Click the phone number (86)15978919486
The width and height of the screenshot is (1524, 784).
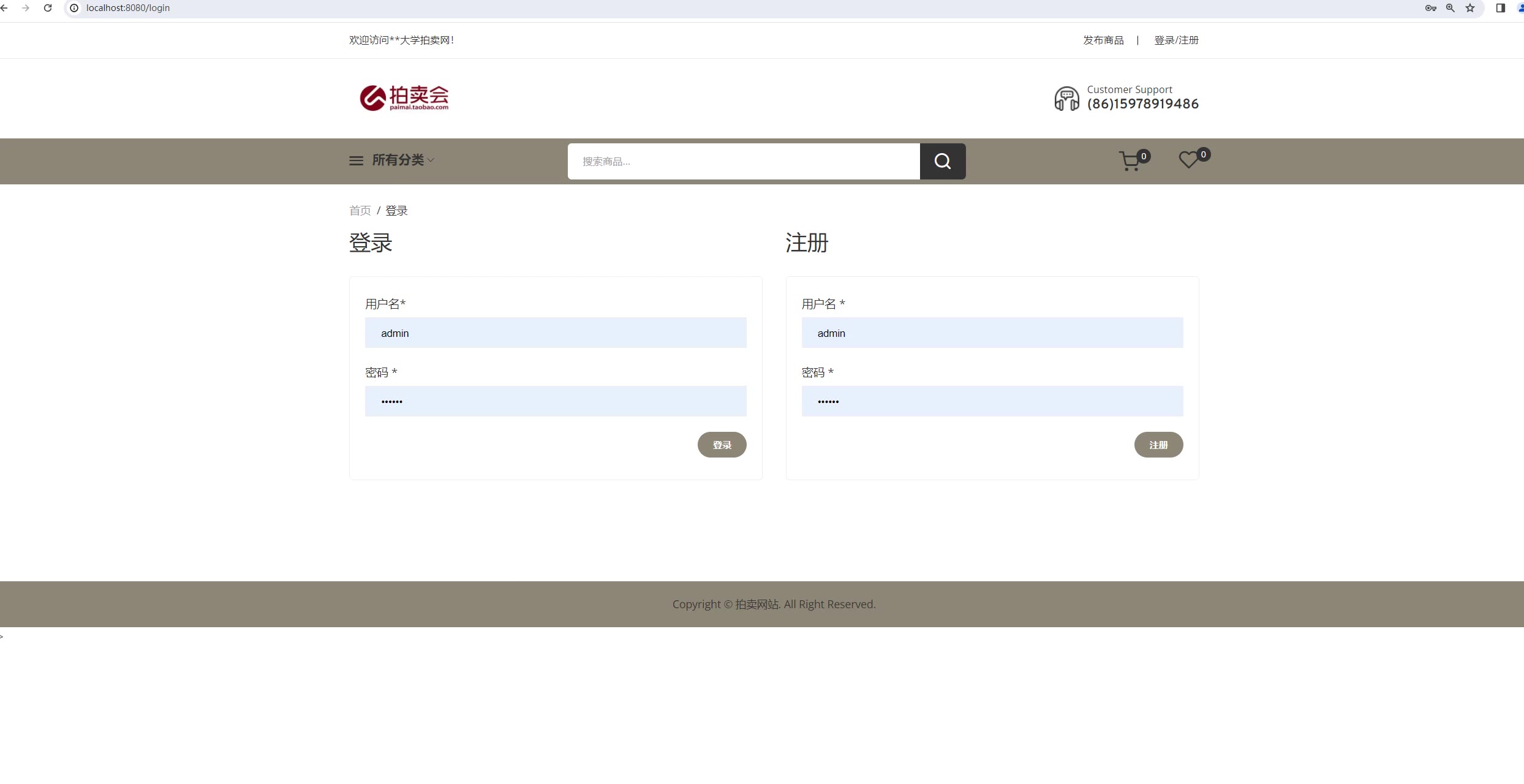tap(1142, 104)
